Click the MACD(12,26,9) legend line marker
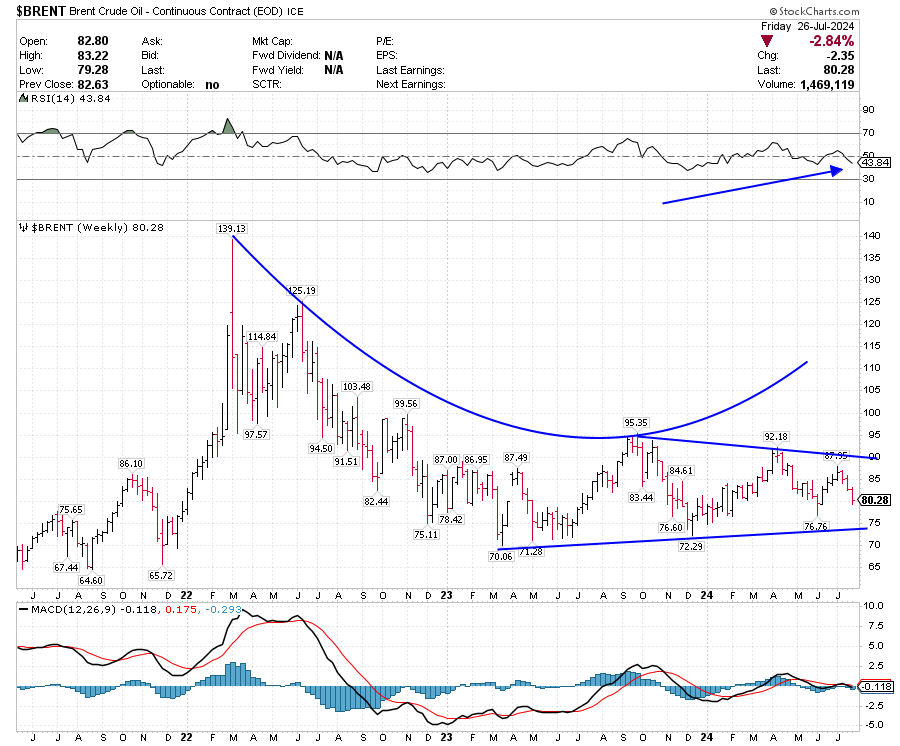Viewport: 900px width, 746px height. 24,609
